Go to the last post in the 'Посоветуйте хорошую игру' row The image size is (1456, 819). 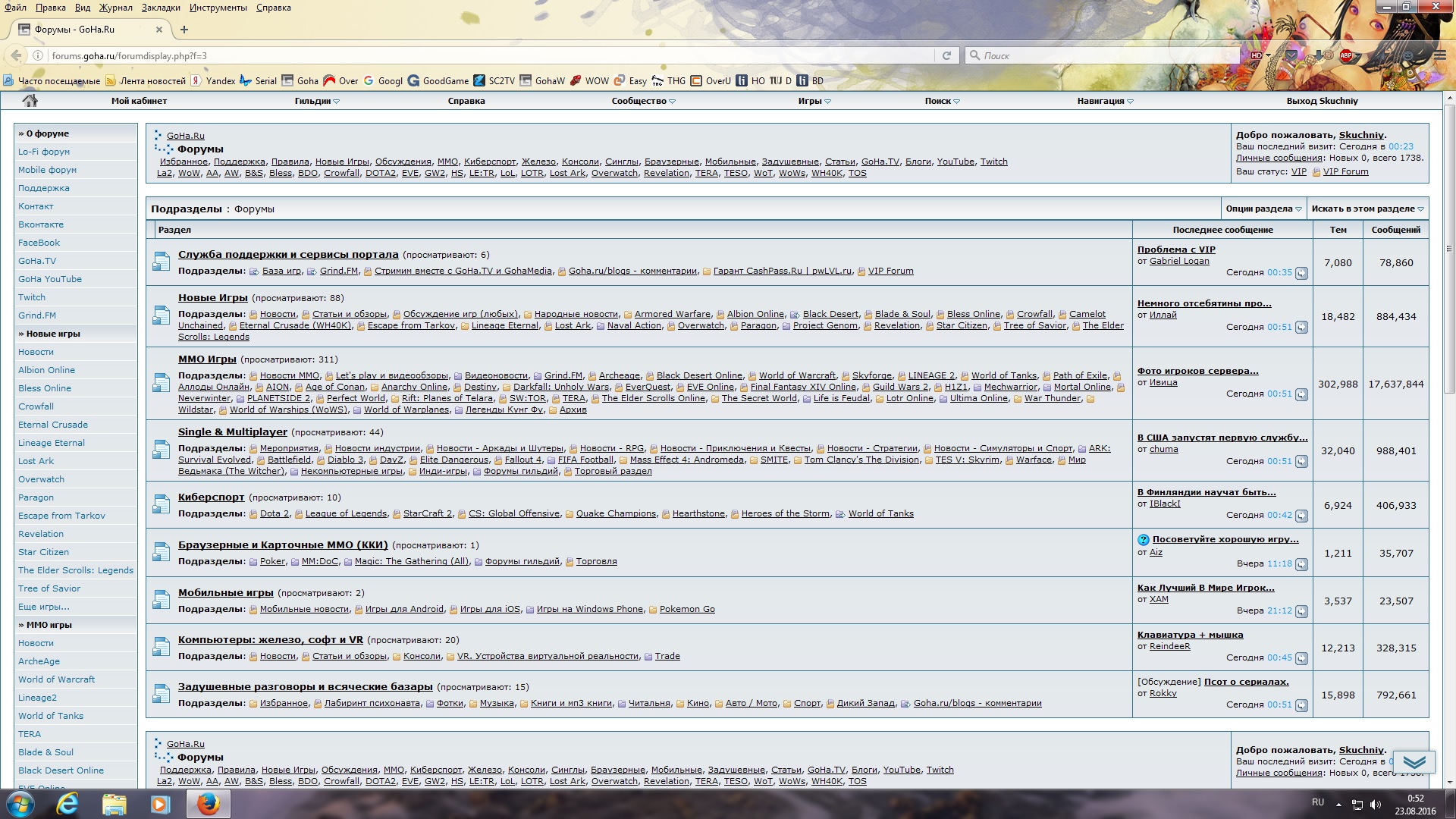[1301, 564]
